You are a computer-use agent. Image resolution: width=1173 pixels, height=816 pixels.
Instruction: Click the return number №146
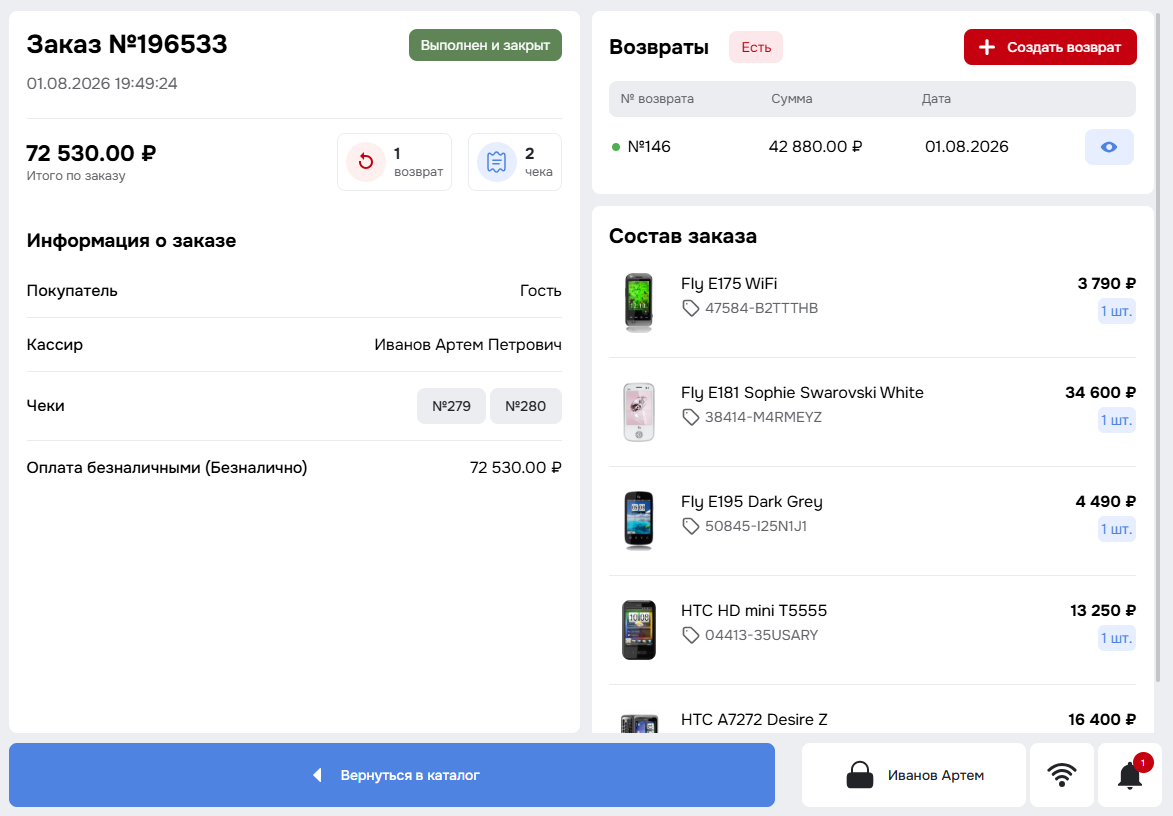[649, 147]
